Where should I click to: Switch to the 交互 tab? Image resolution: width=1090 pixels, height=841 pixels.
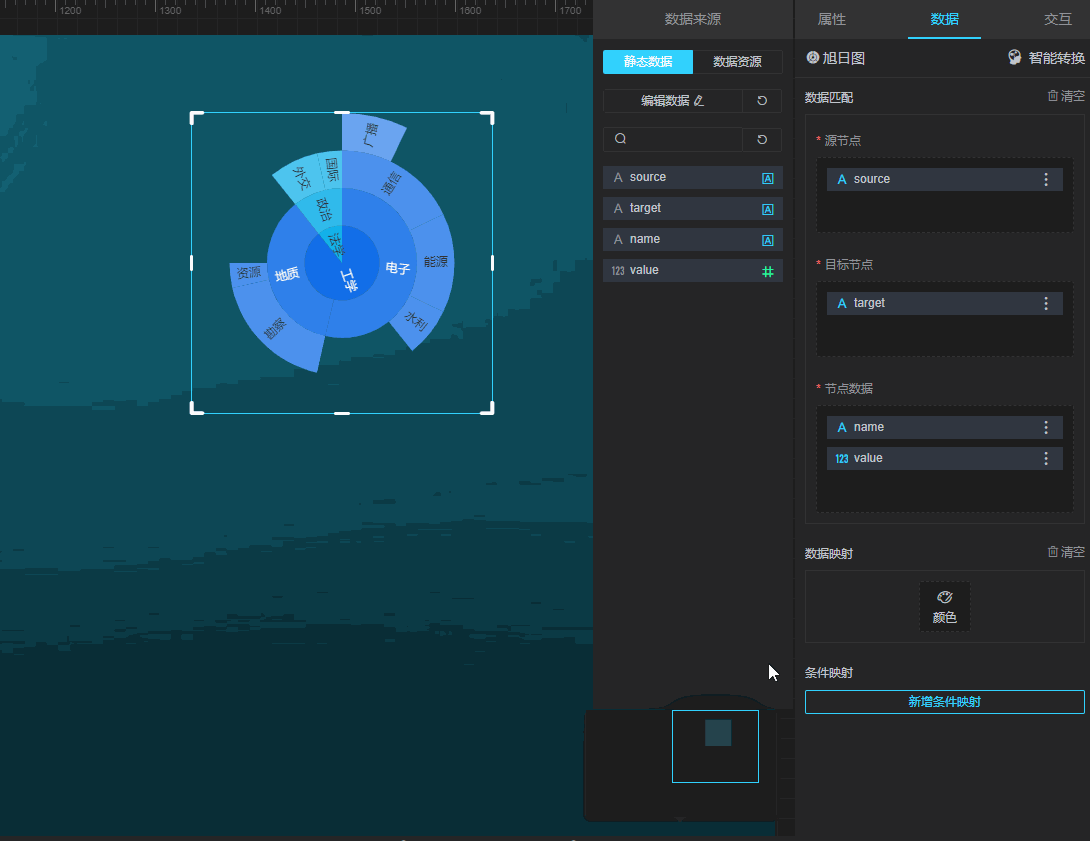(x=1057, y=19)
